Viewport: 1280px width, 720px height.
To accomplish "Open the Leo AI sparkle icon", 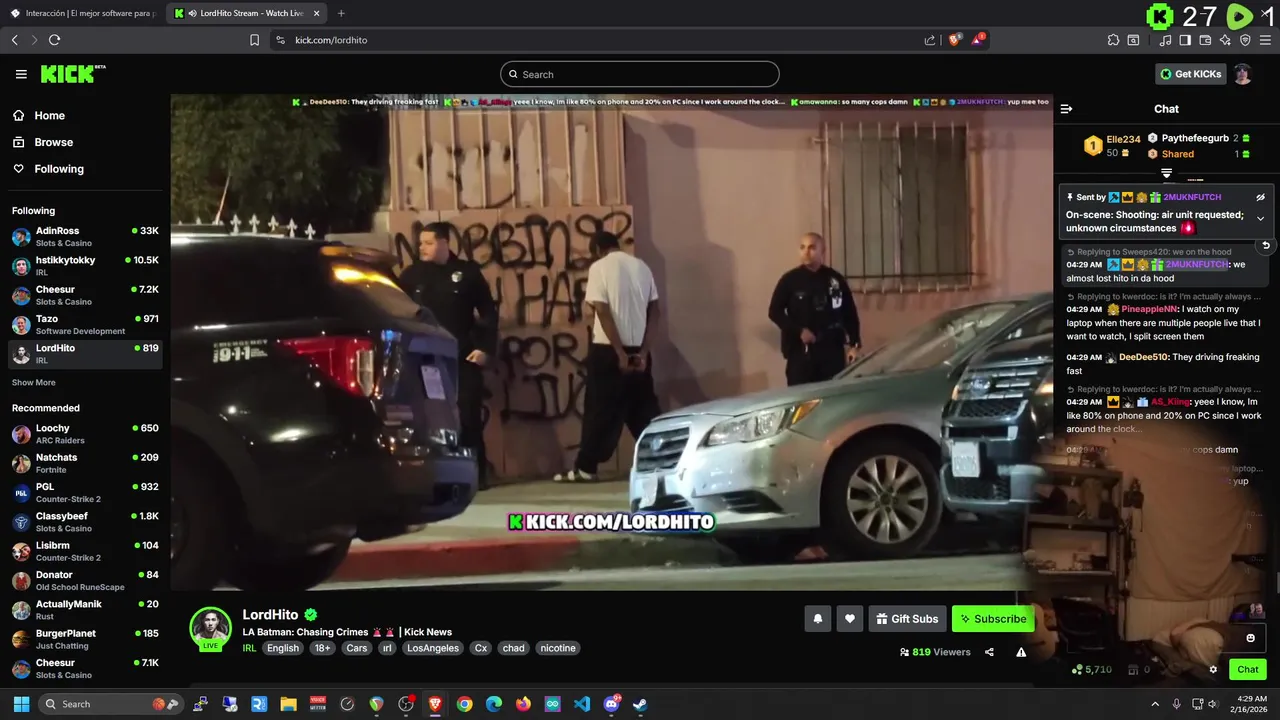I will pos(1225,40).
